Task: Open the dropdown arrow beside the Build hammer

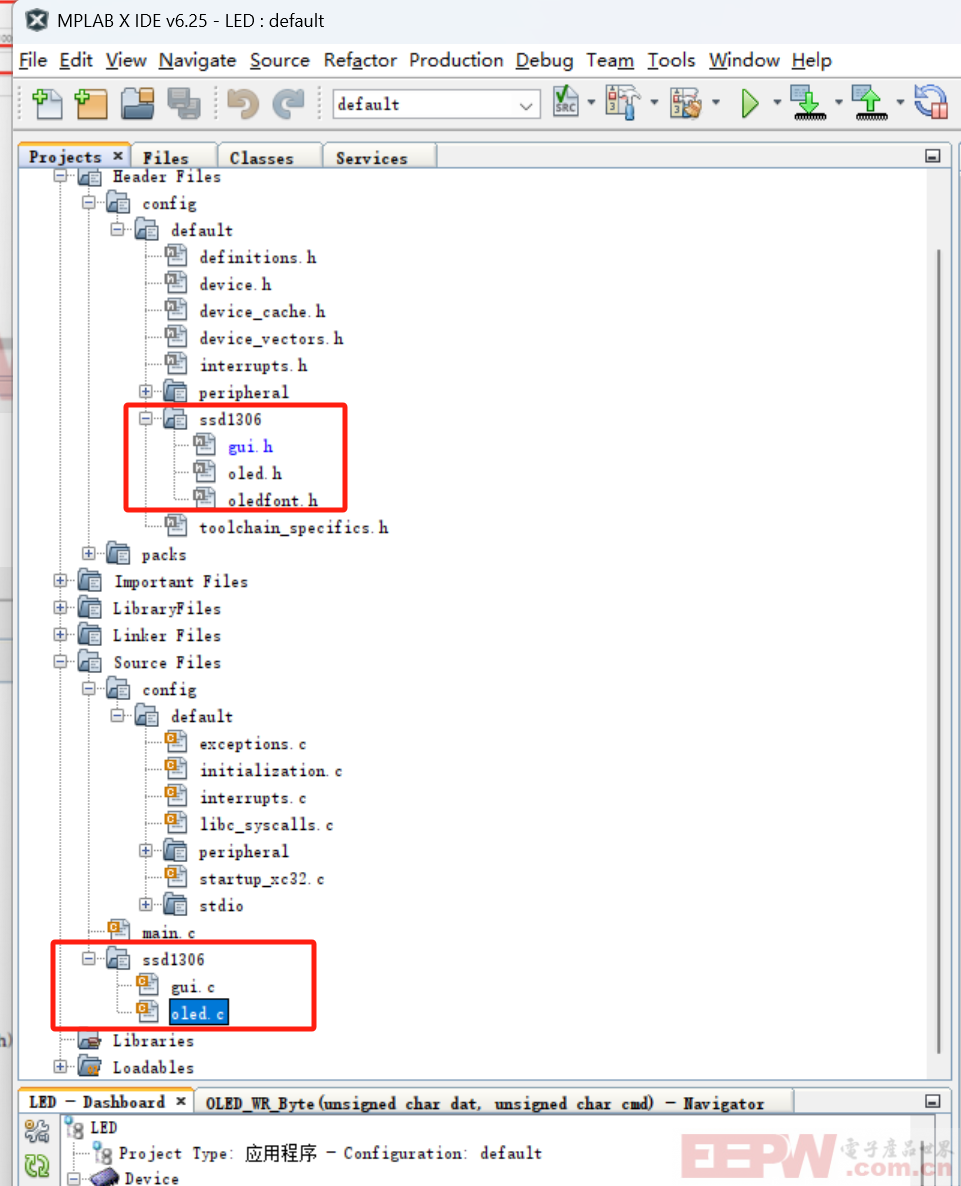Action: point(653,103)
